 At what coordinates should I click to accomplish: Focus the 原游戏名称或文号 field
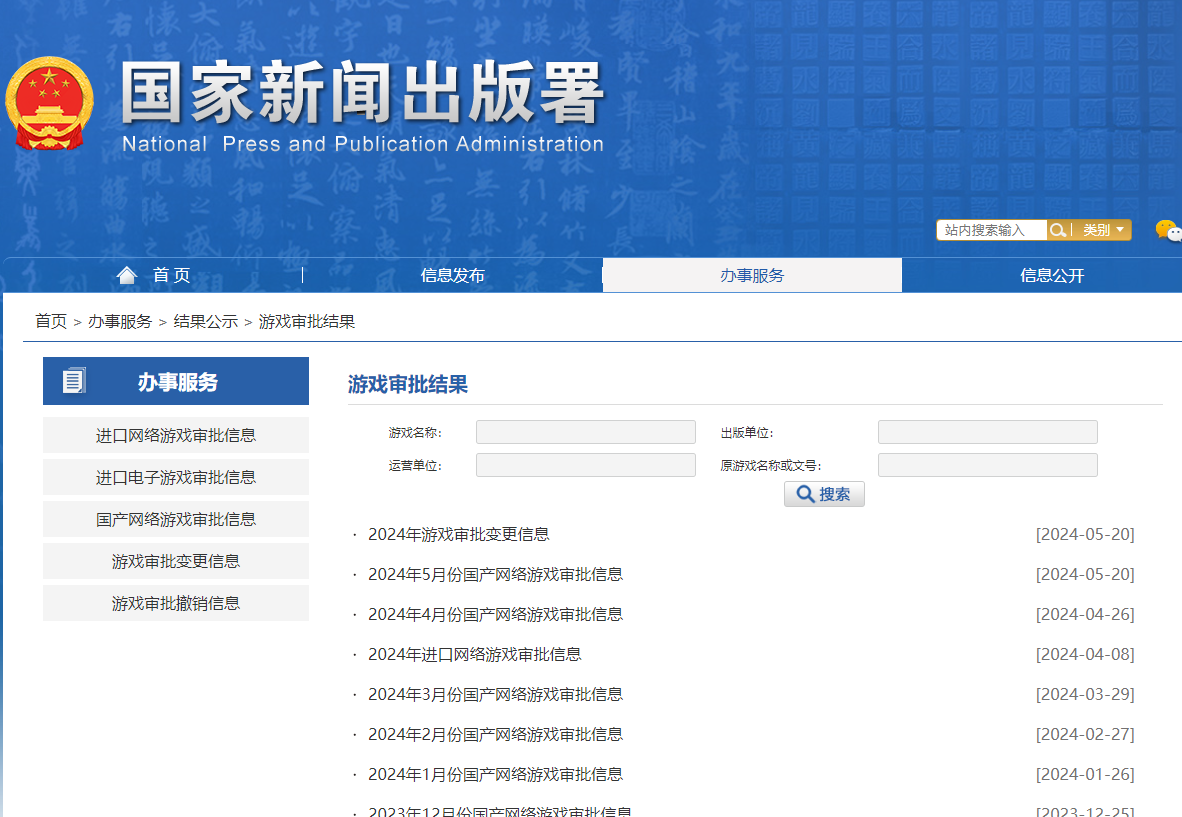987,465
